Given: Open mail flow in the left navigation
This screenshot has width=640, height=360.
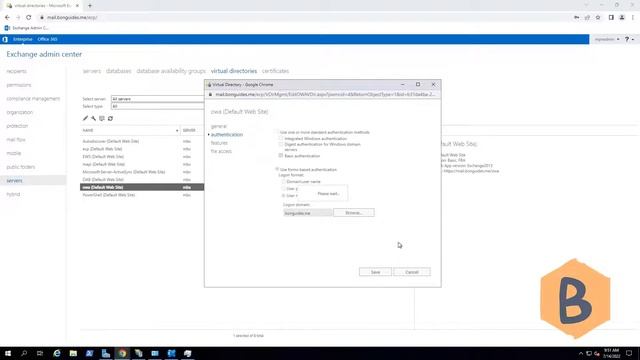Looking at the screenshot, I should point(16,140).
